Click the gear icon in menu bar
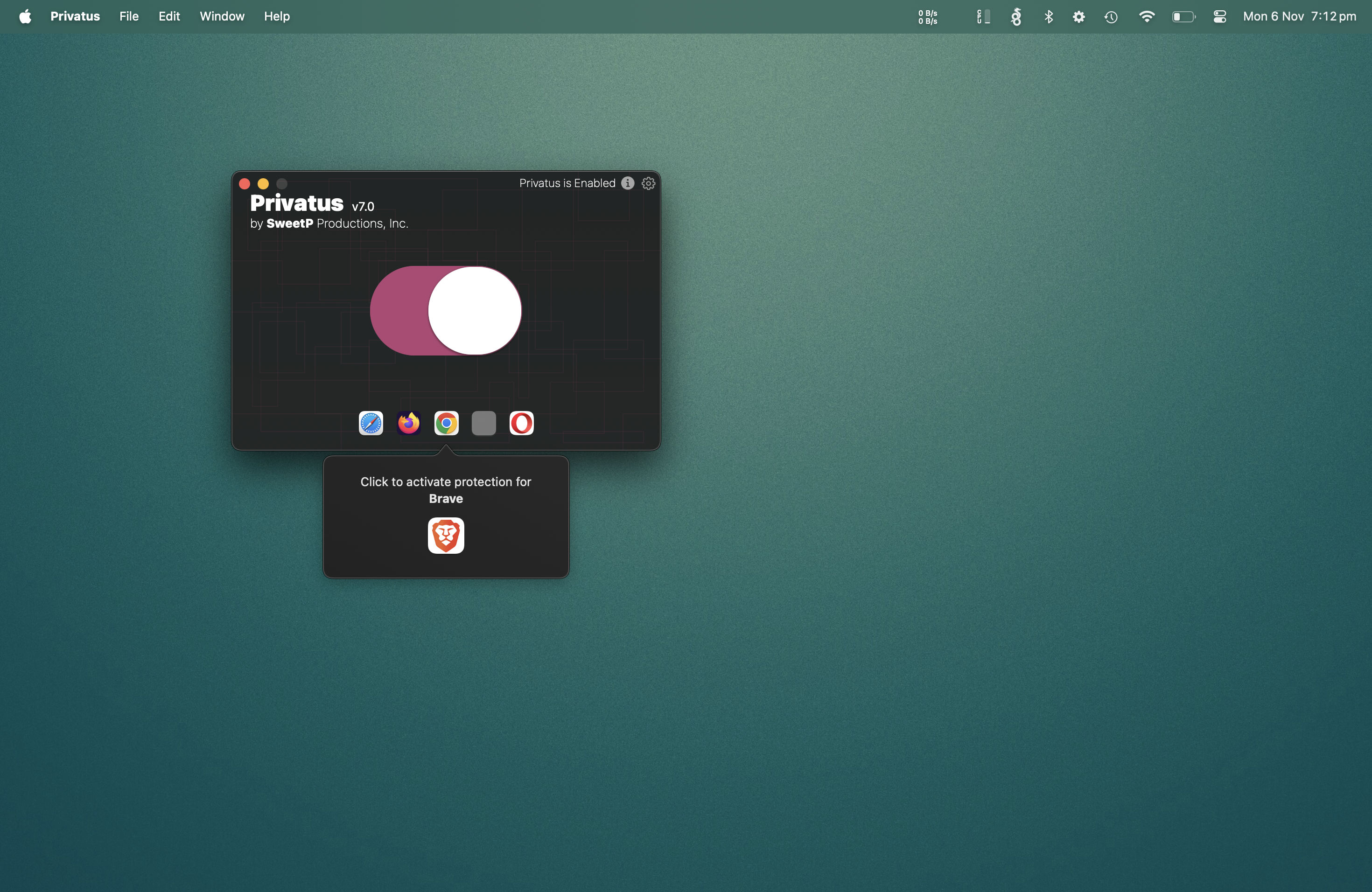This screenshot has width=1372, height=892. [1078, 17]
